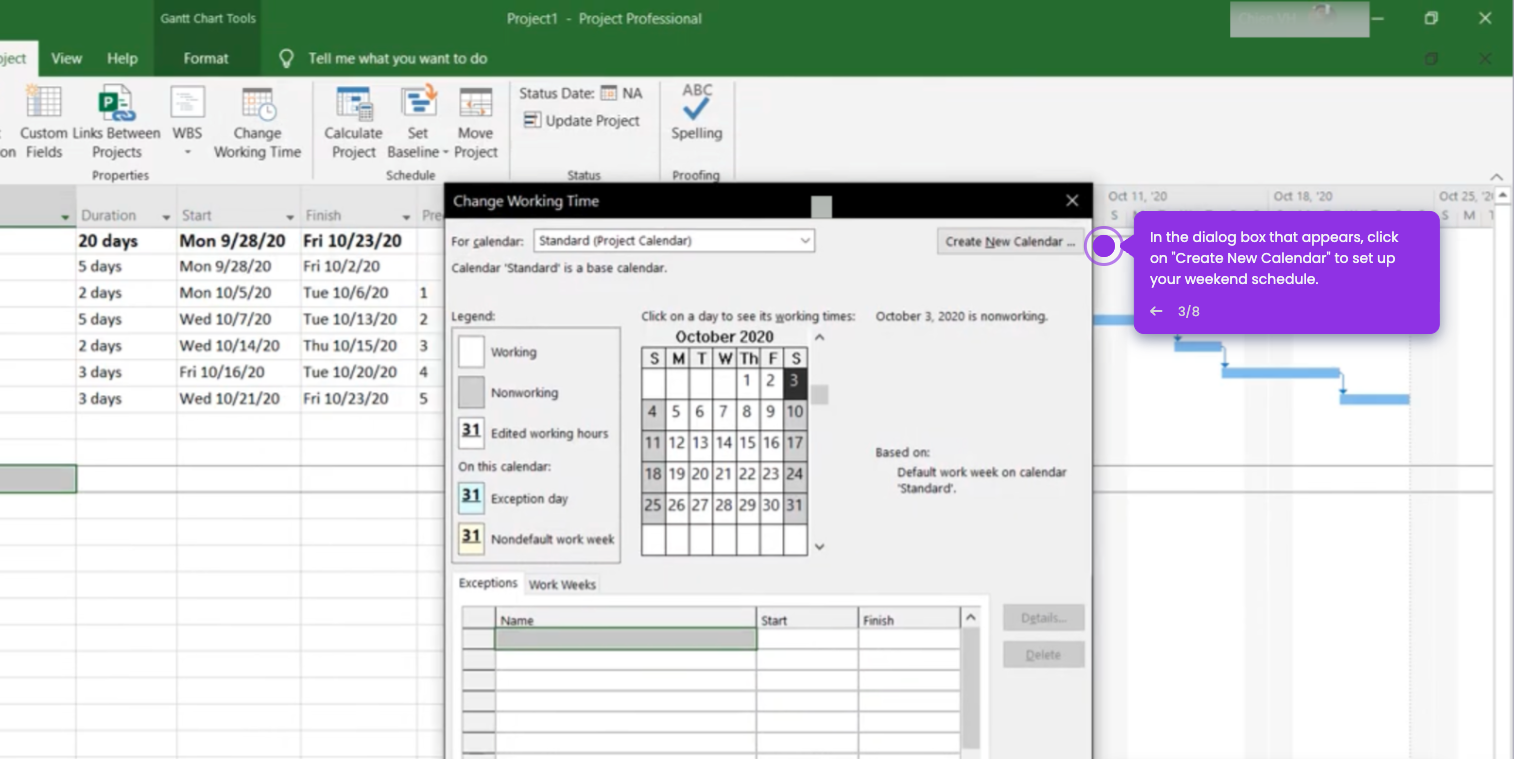Click Update Project button
Image resolution: width=1514 pixels, height=759 pixels.
pyautogui.click(x=582, y=120)
